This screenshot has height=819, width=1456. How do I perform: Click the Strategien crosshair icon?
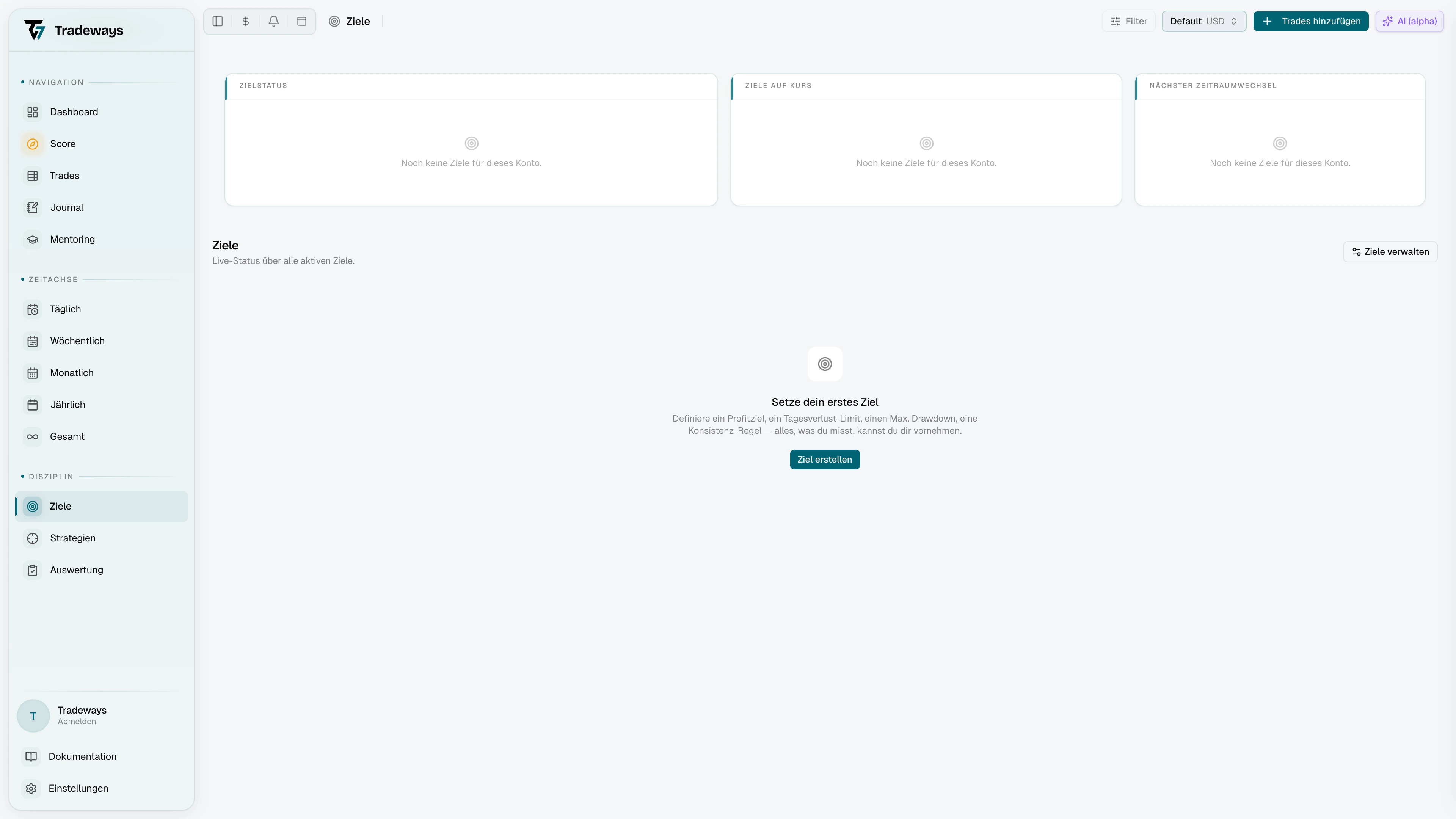pyautogui.click(x=33, y=539)
